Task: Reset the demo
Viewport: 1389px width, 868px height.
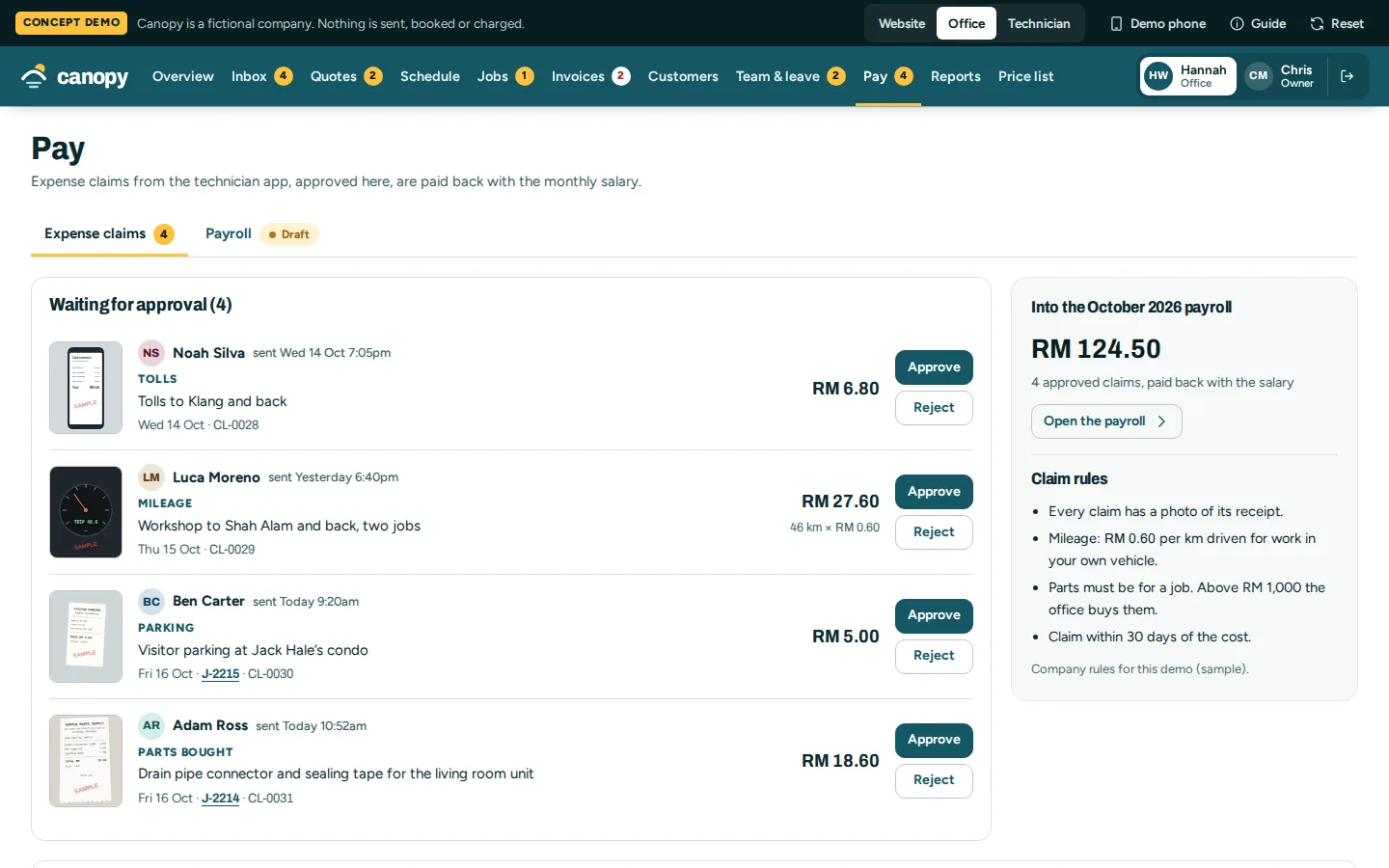Action: click(1337, 23)
